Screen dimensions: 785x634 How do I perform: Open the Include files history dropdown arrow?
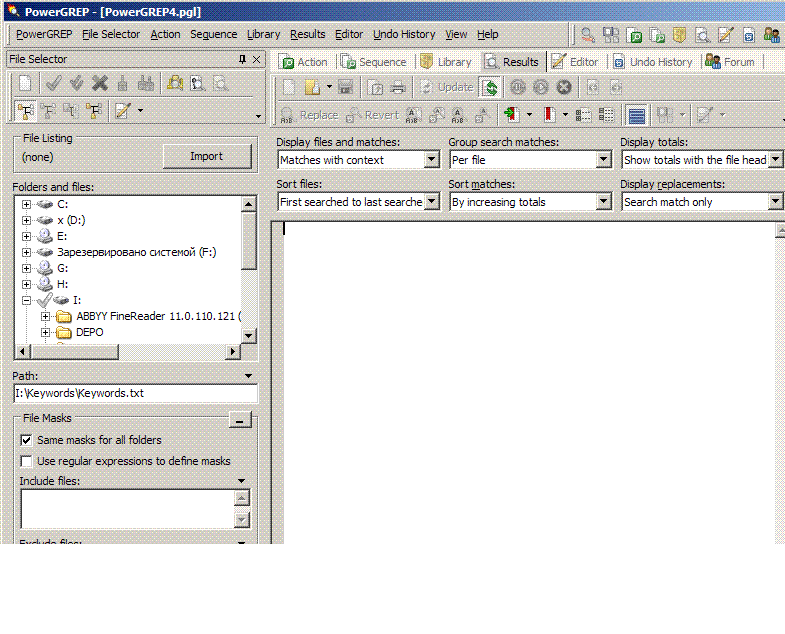241,481
